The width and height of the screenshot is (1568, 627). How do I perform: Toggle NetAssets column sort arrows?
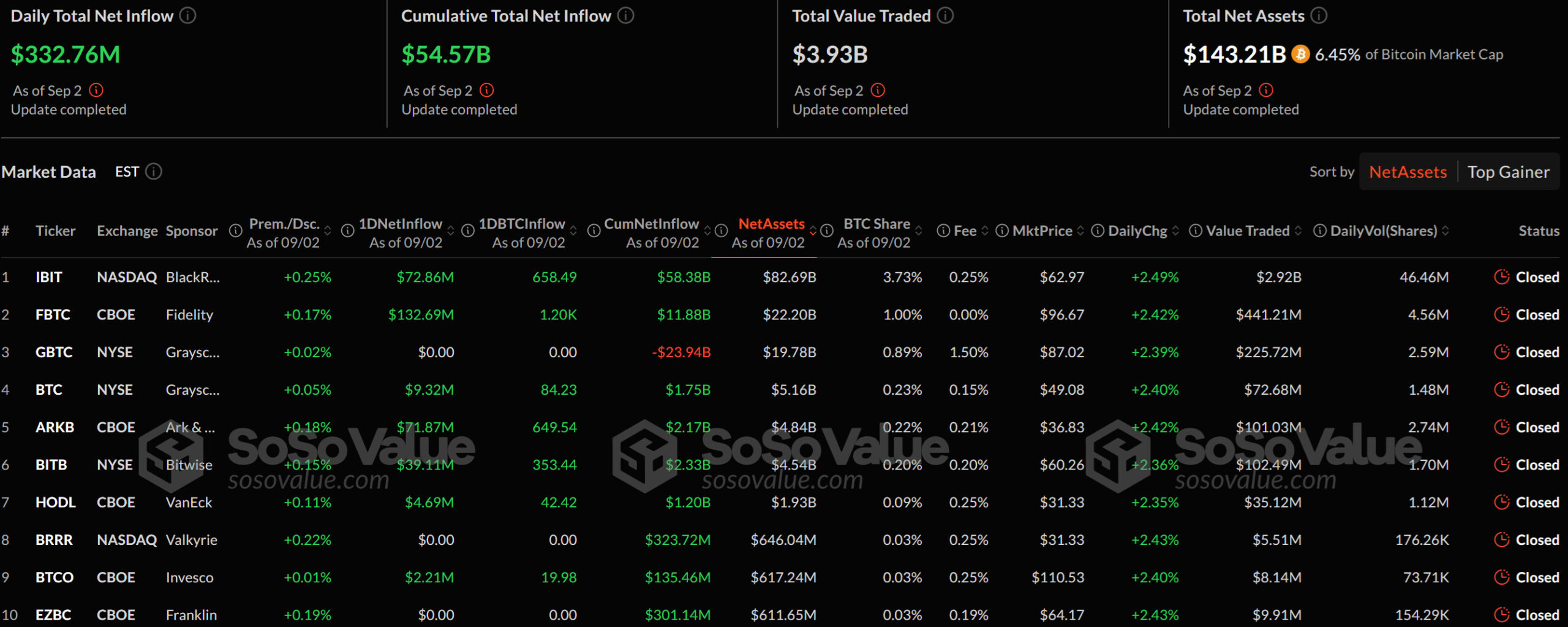[813, 231]
